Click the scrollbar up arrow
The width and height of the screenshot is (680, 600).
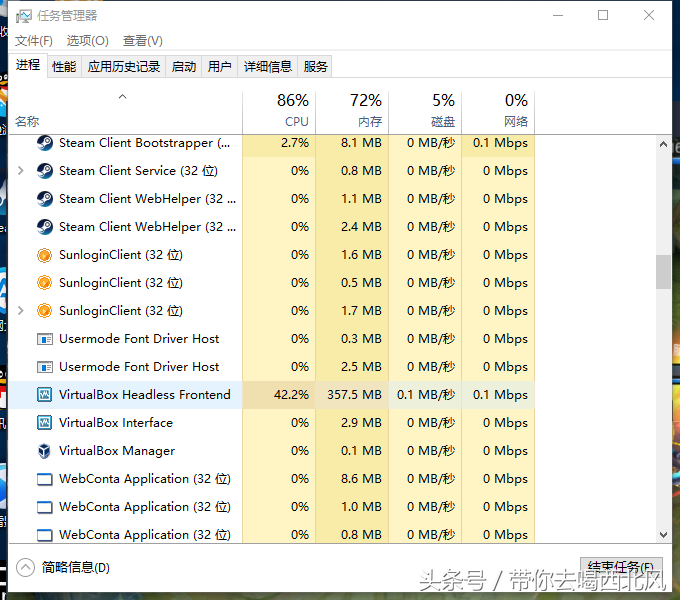coord(663,144)
